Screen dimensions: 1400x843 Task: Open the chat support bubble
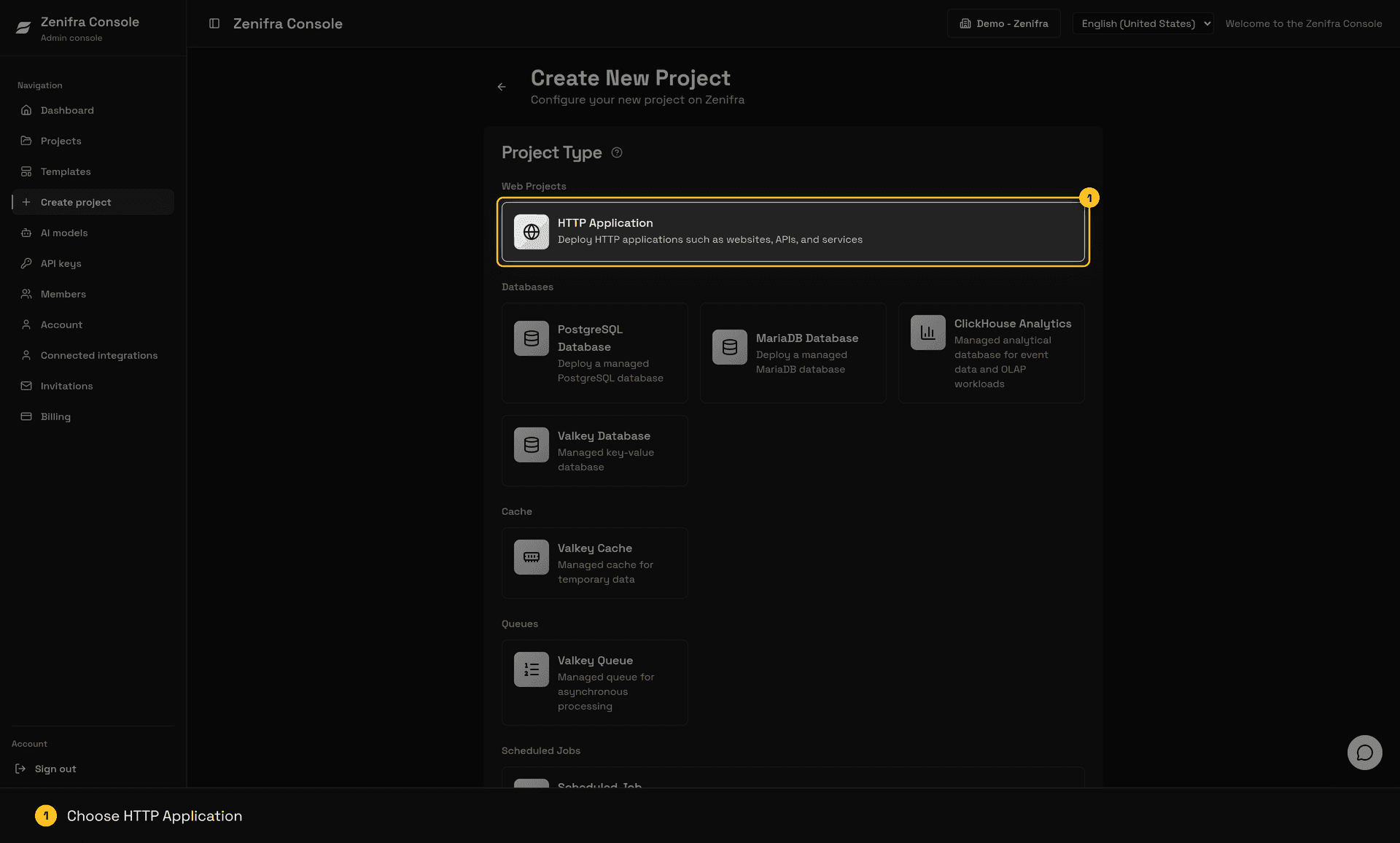tap(1364, 753)
